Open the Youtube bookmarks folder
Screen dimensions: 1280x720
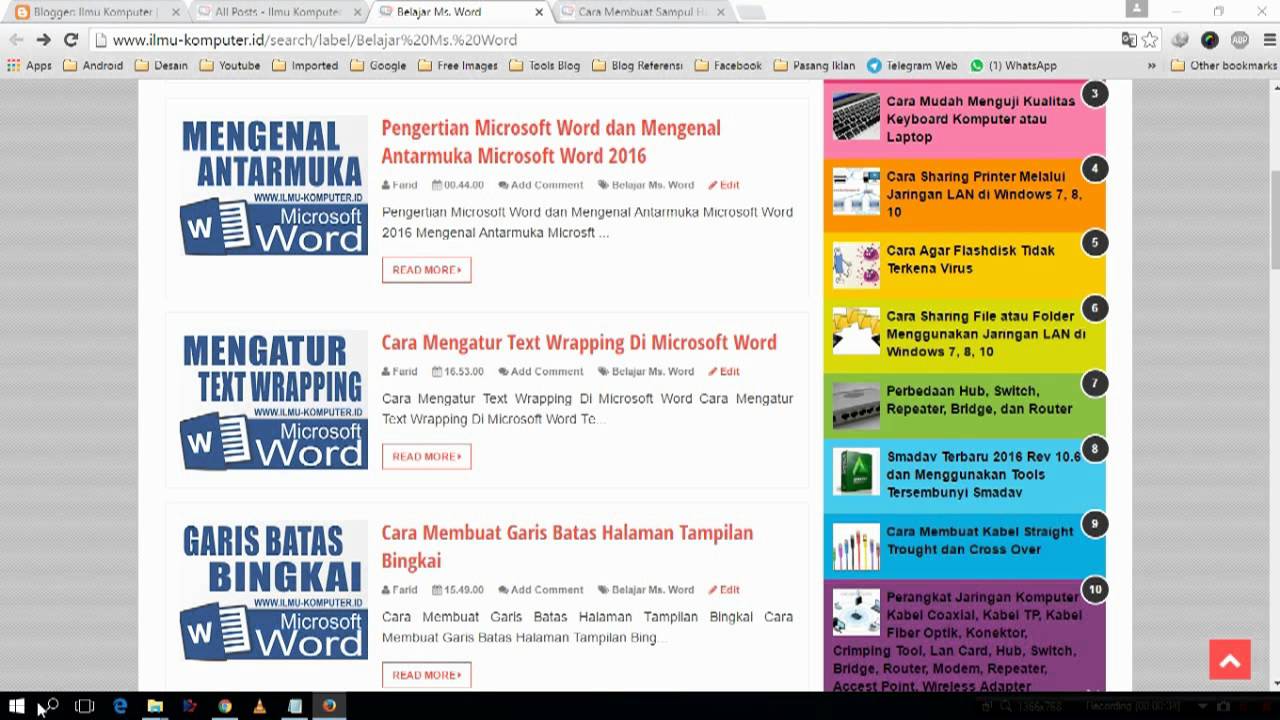pos(229,65)
